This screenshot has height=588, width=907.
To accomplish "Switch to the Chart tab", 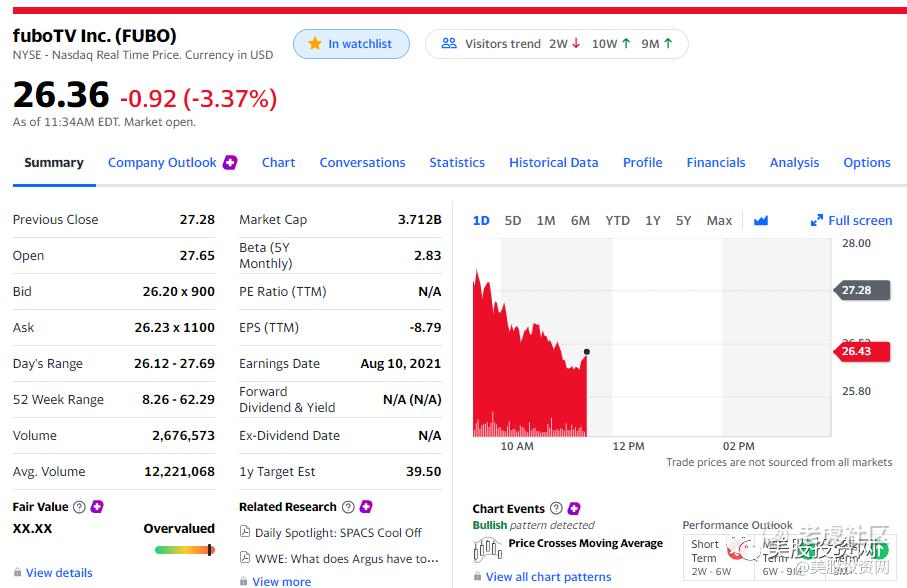I will 278,162.
